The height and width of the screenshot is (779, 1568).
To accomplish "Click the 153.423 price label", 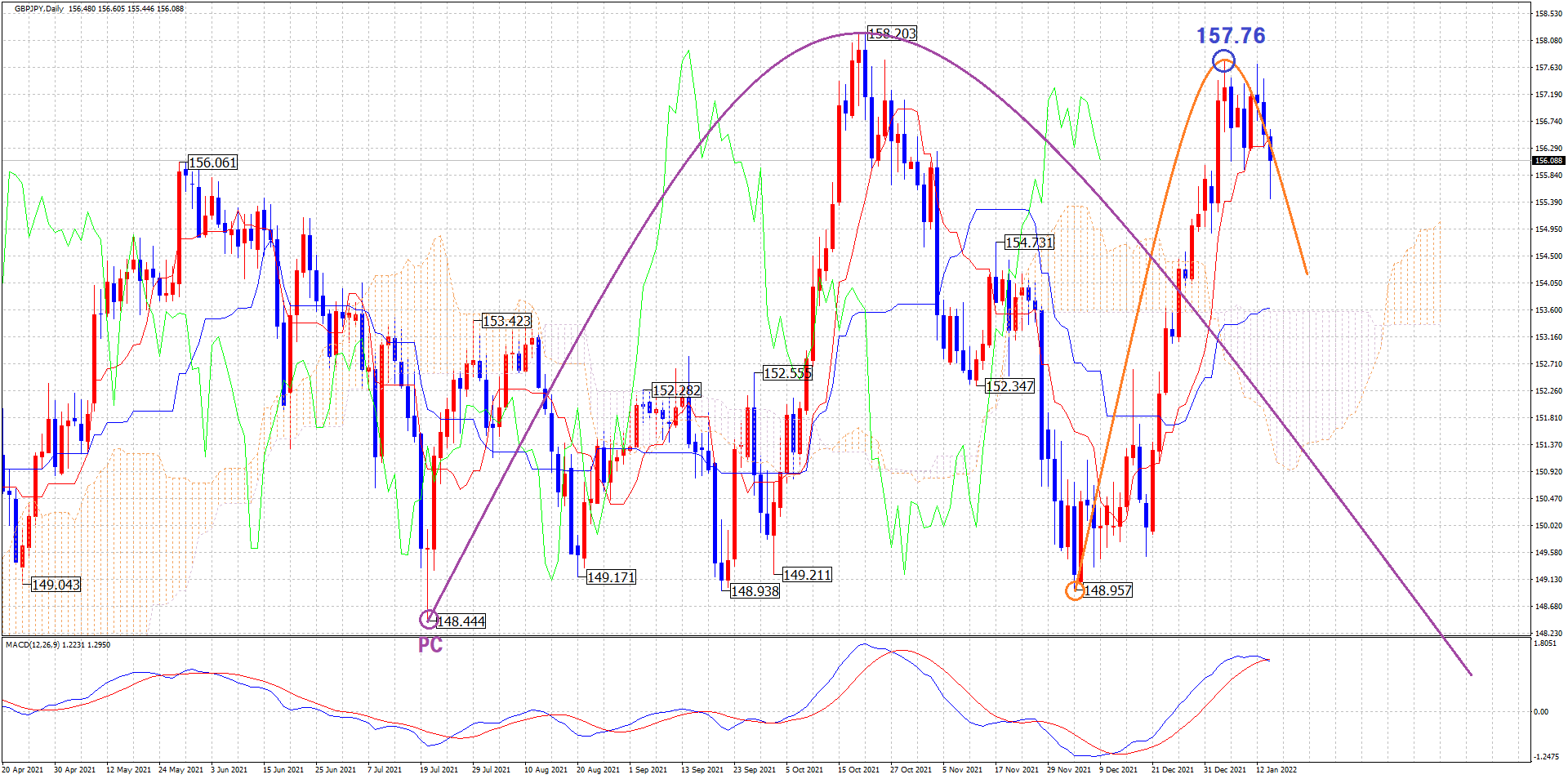I will click(x=506, y=321).
